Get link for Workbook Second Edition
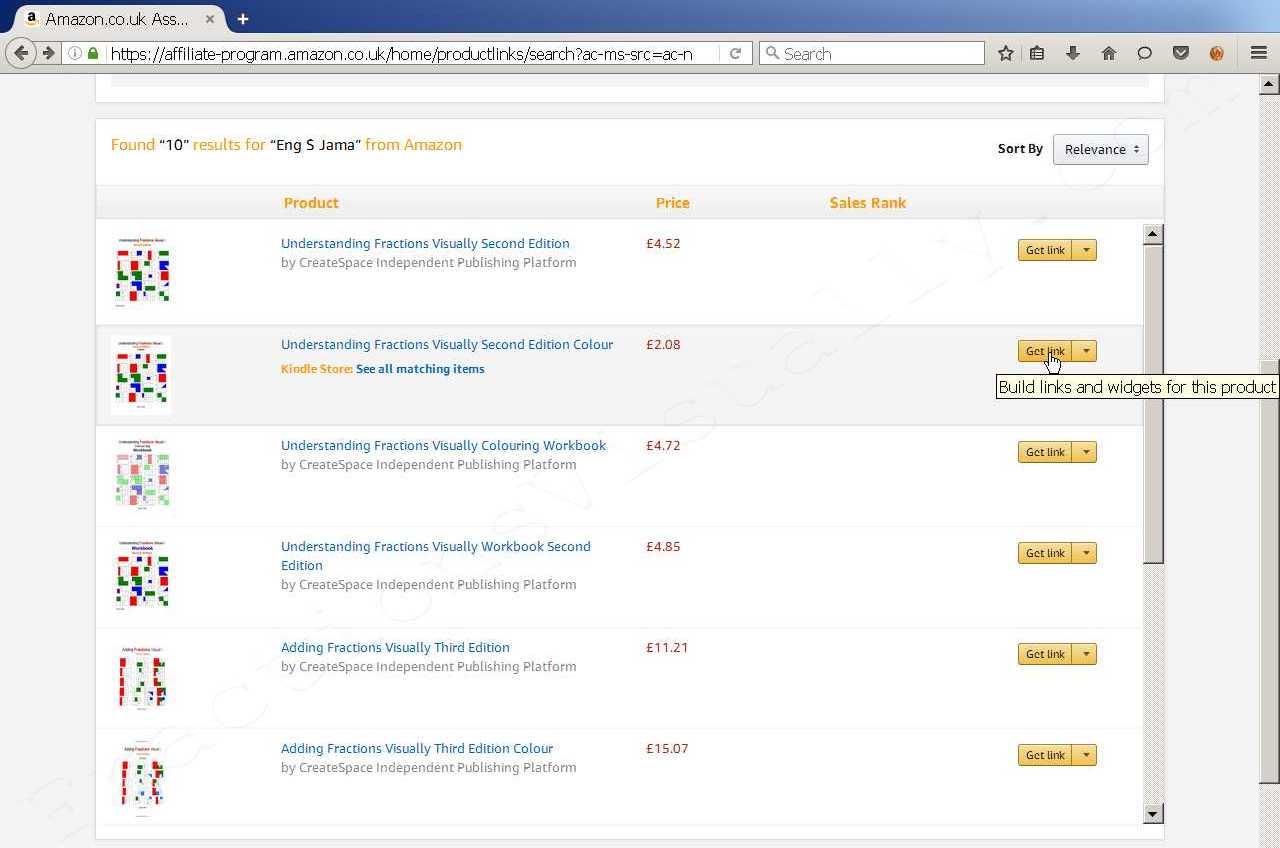Image resolution: width=1280 pixels, height=848 pixels. pyautogui.click(x=1045, y=553)
